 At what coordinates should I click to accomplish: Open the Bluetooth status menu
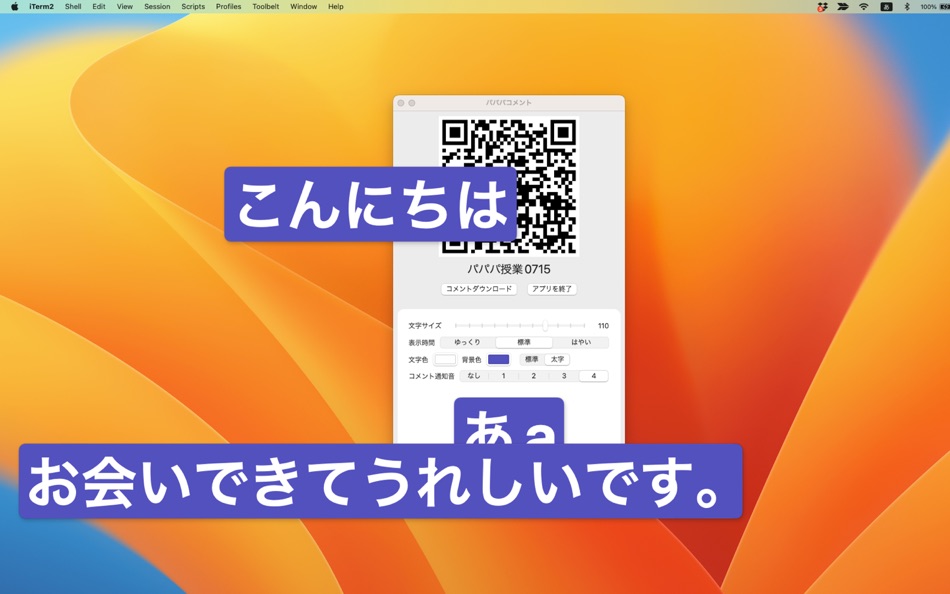[907, 7]
